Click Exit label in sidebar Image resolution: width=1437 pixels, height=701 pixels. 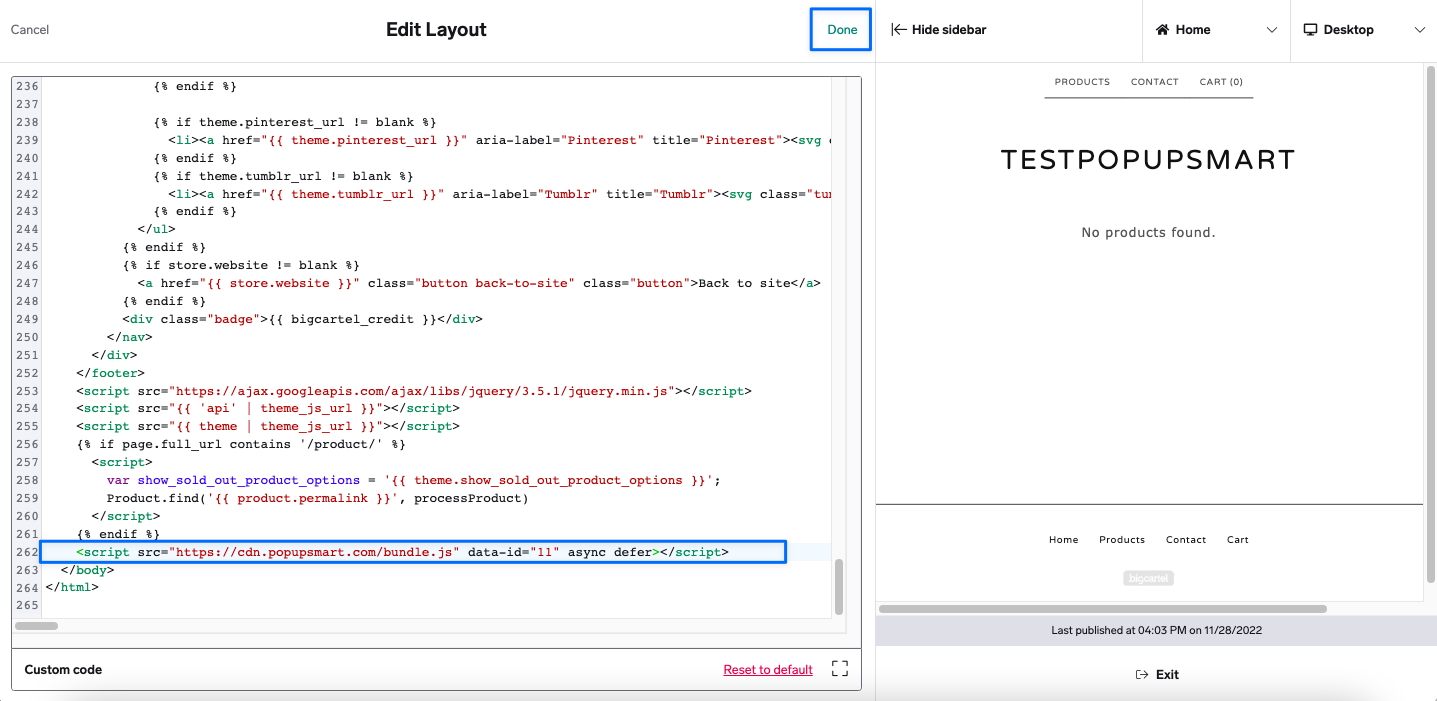click(1167, 675)
